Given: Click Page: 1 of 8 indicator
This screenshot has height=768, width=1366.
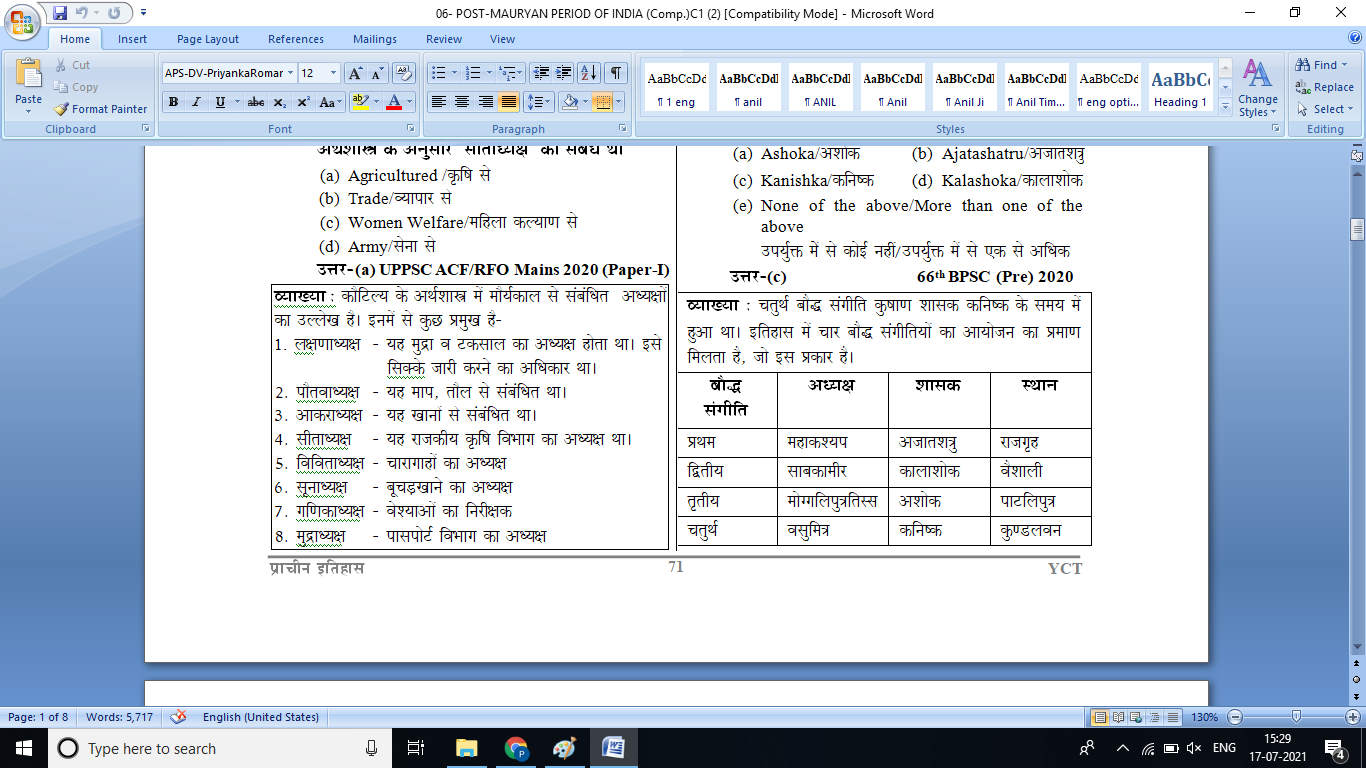Looking at the screenshot, I should tap(39, 717).
